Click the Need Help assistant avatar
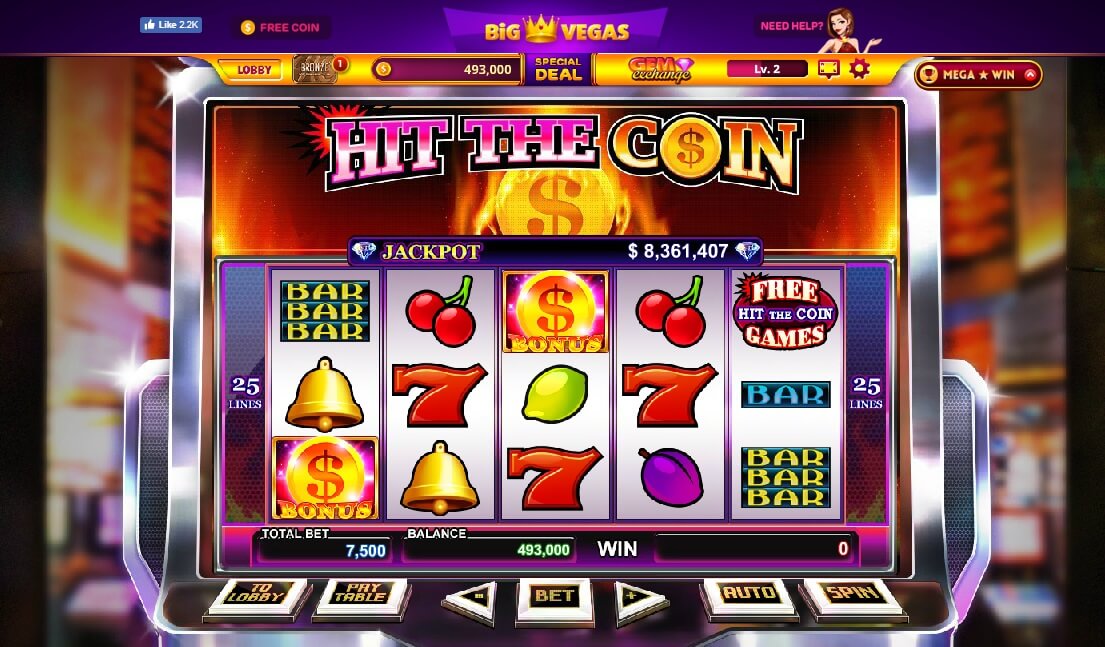Viewport: 1105px width, 647px height. [842, 30]
